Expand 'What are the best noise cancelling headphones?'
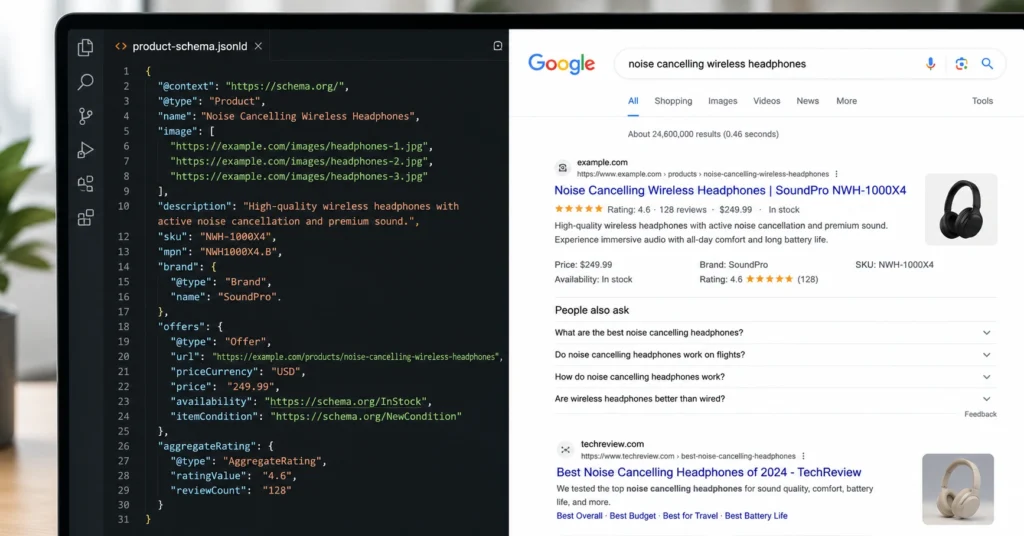Image resolution: width=1024 pixels, height=536 pixels. pos(775,333)
